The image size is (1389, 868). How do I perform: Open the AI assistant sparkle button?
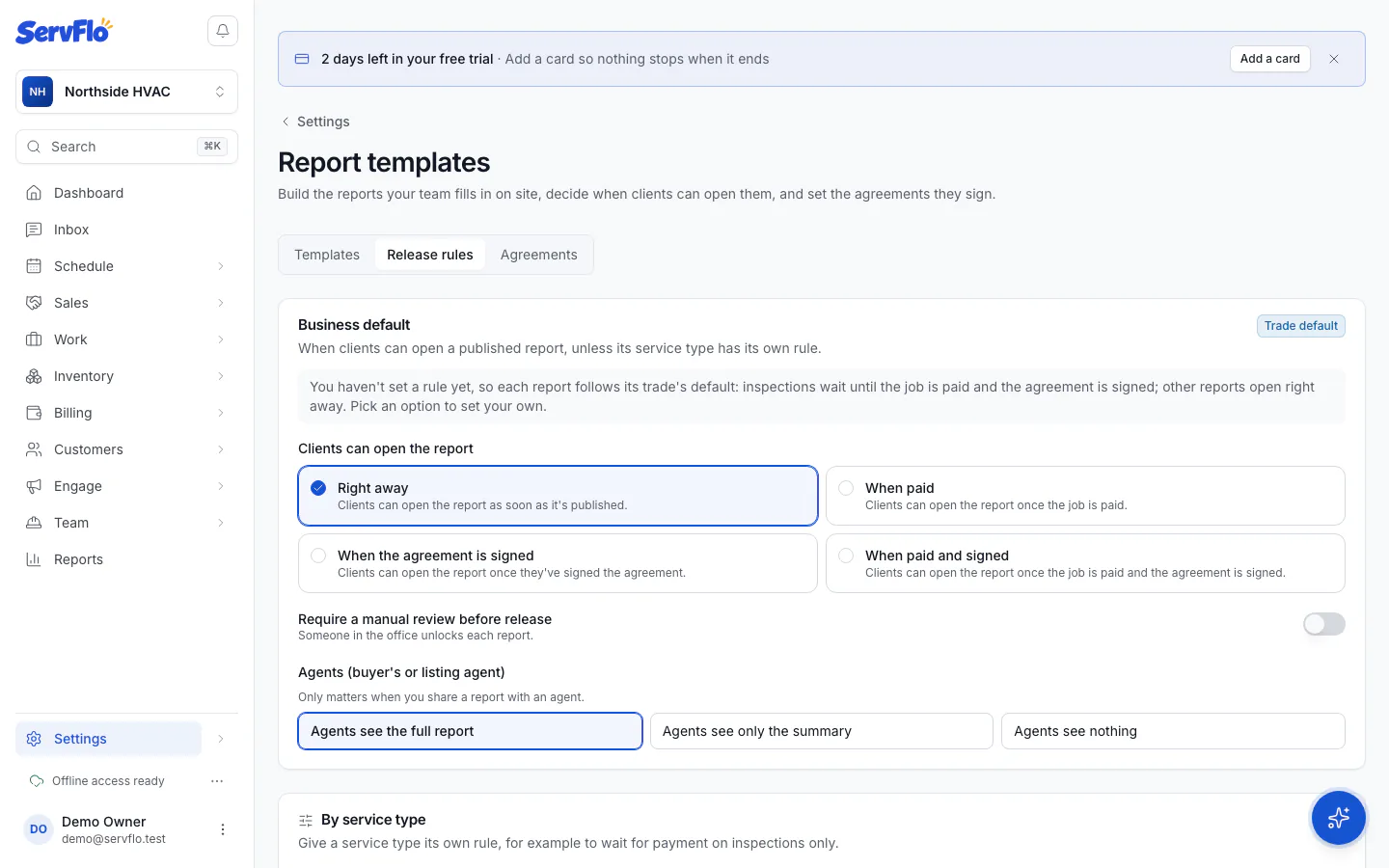coord(1338,818)
